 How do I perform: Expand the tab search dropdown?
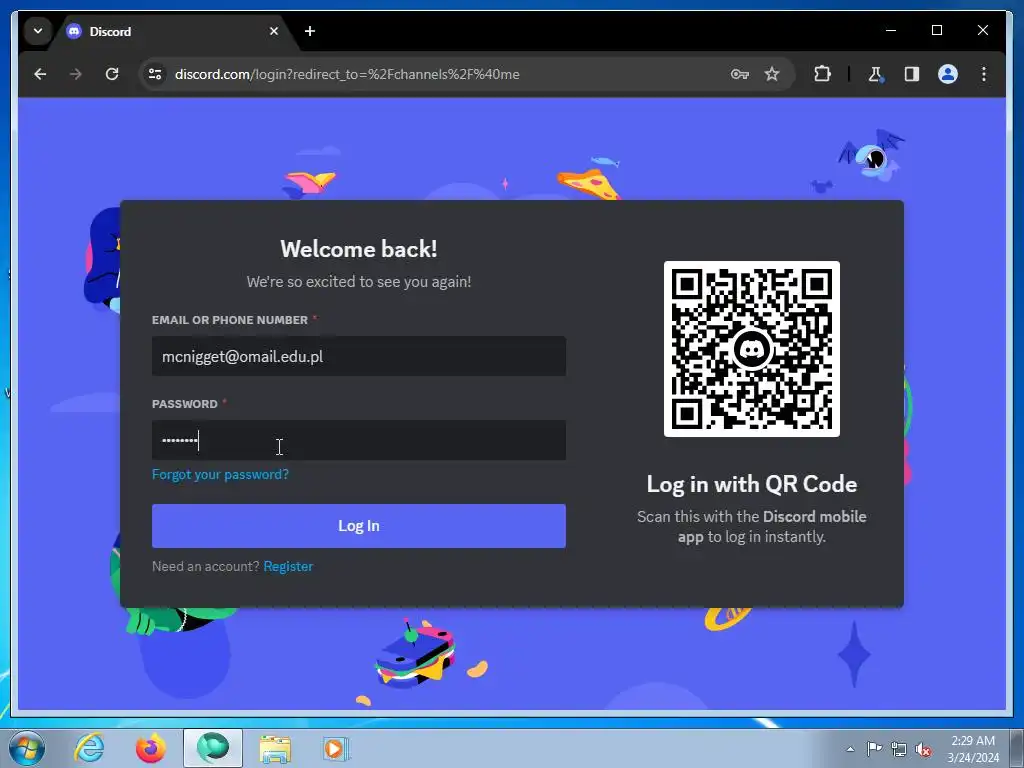(38, 31)
